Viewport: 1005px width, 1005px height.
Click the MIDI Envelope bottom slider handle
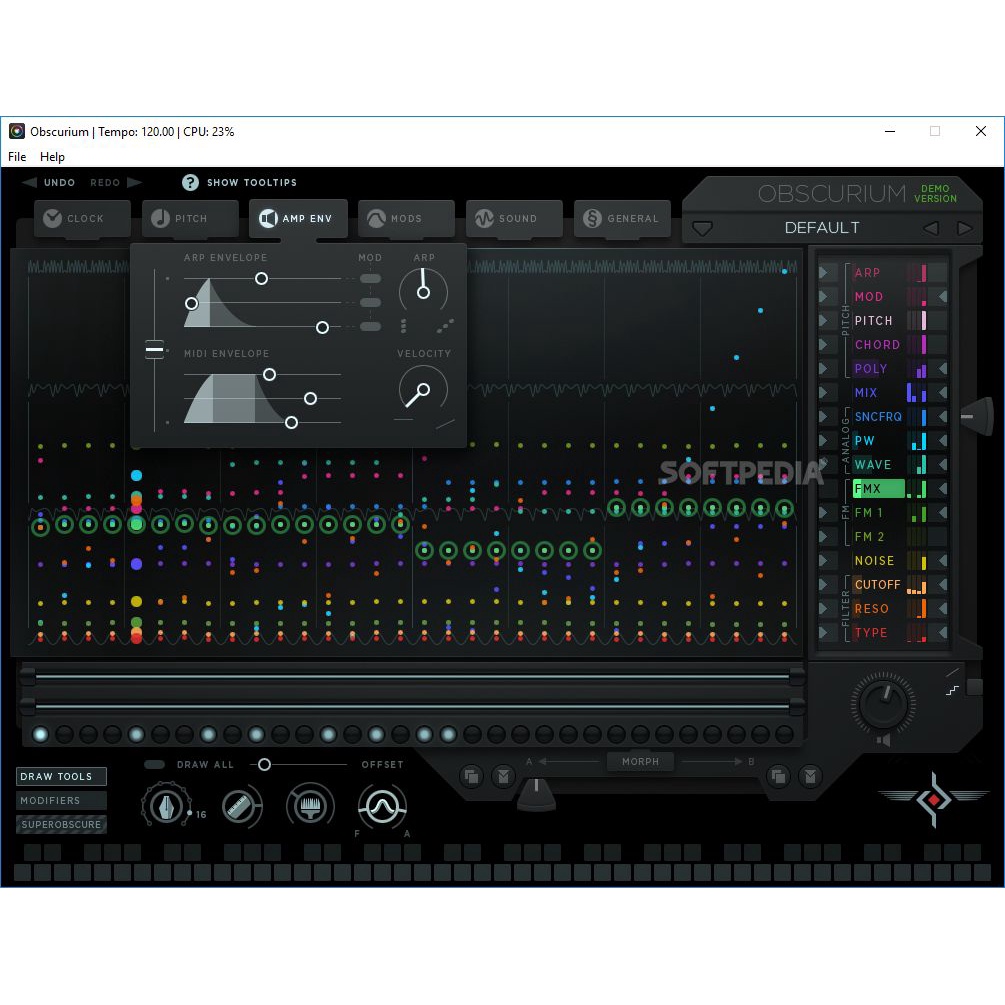coord(291,422)
